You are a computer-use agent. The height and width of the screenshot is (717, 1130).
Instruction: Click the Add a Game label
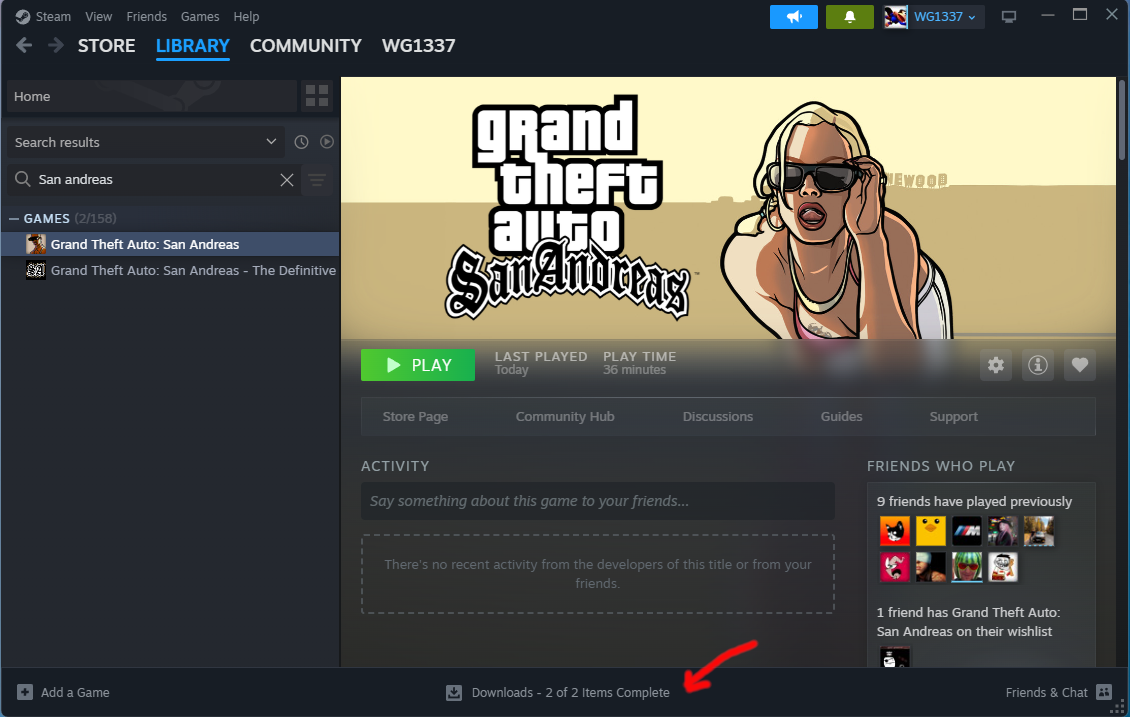point(75,692)
